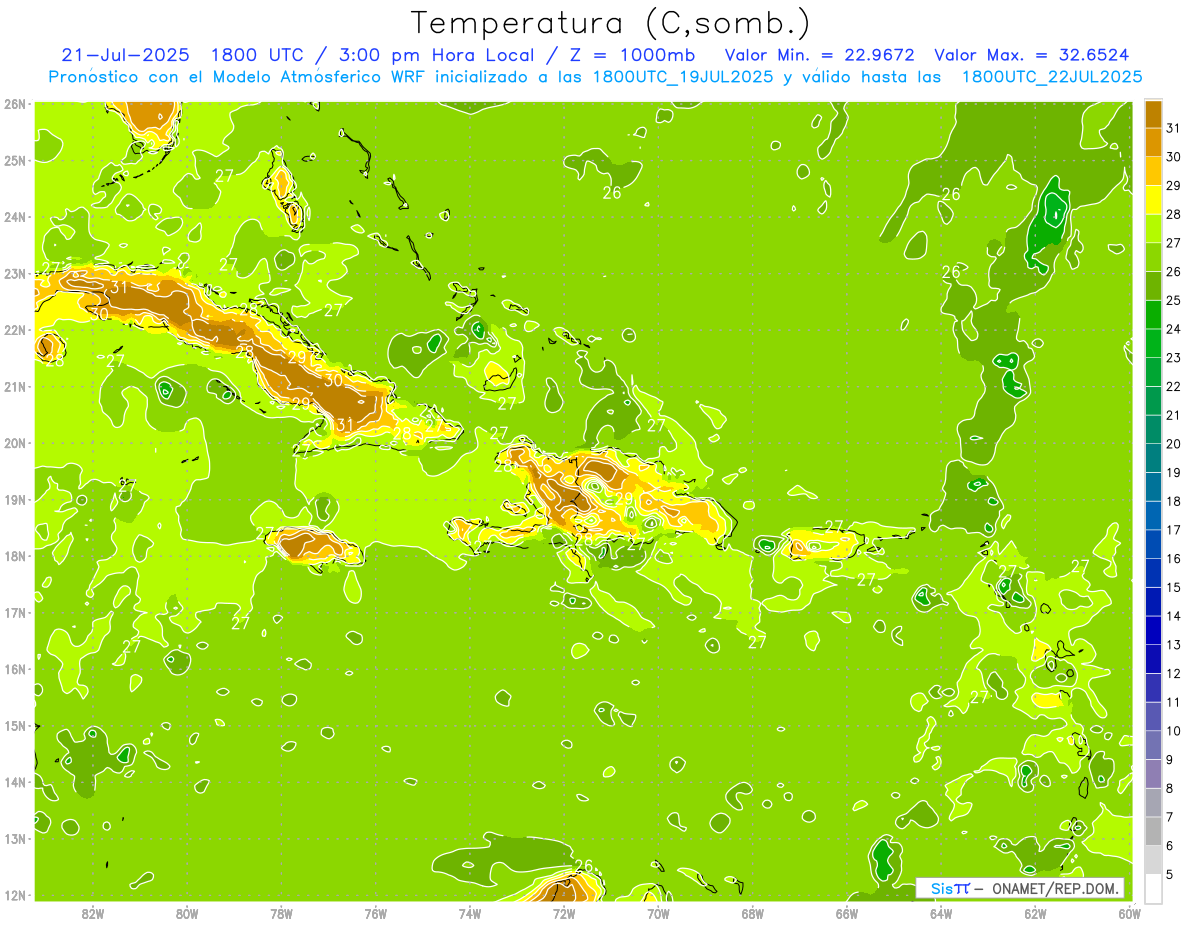Click latitude axis label 20N
1200x927 pixels.
click(15, 442)
